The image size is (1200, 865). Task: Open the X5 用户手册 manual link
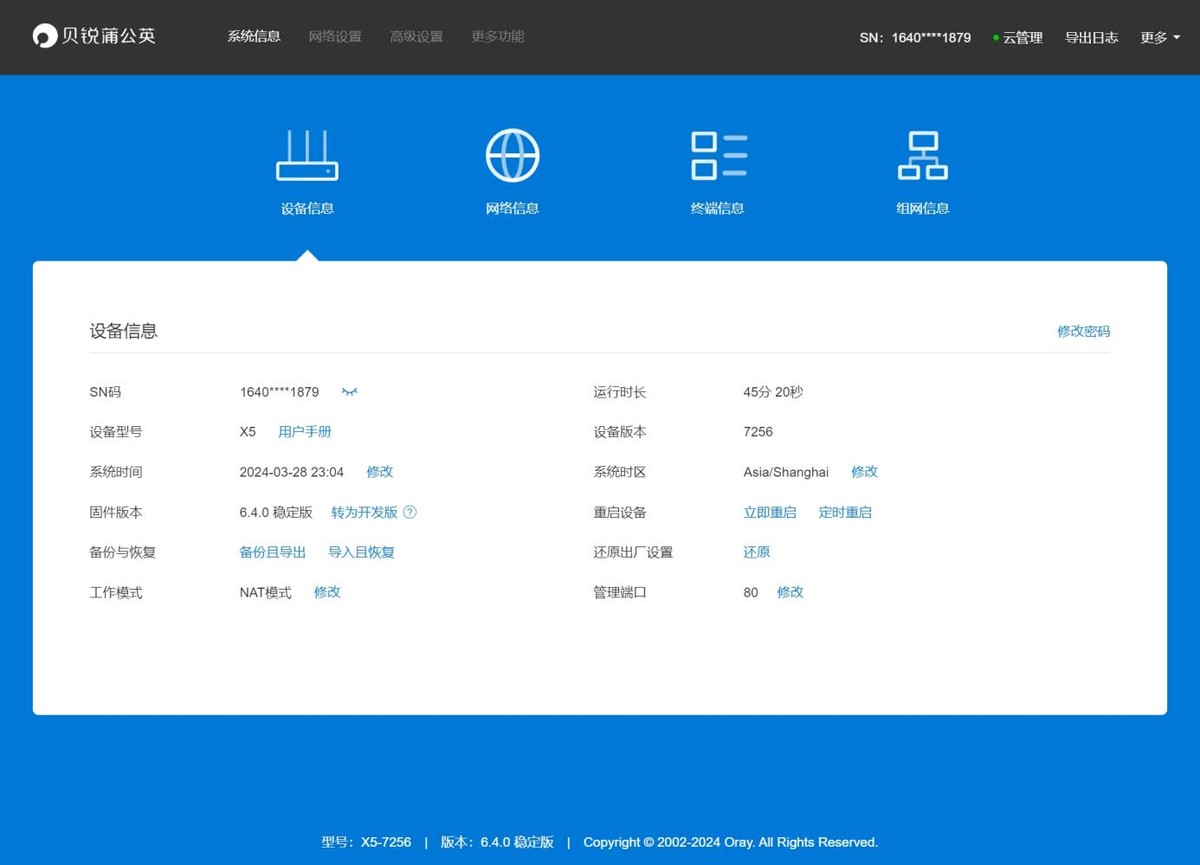click(x=305, y=431)
